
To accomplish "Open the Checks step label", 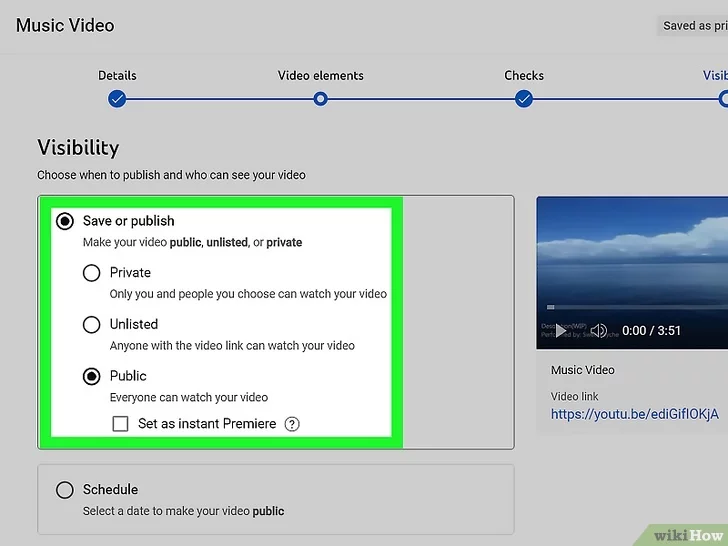I will [524, 75].
